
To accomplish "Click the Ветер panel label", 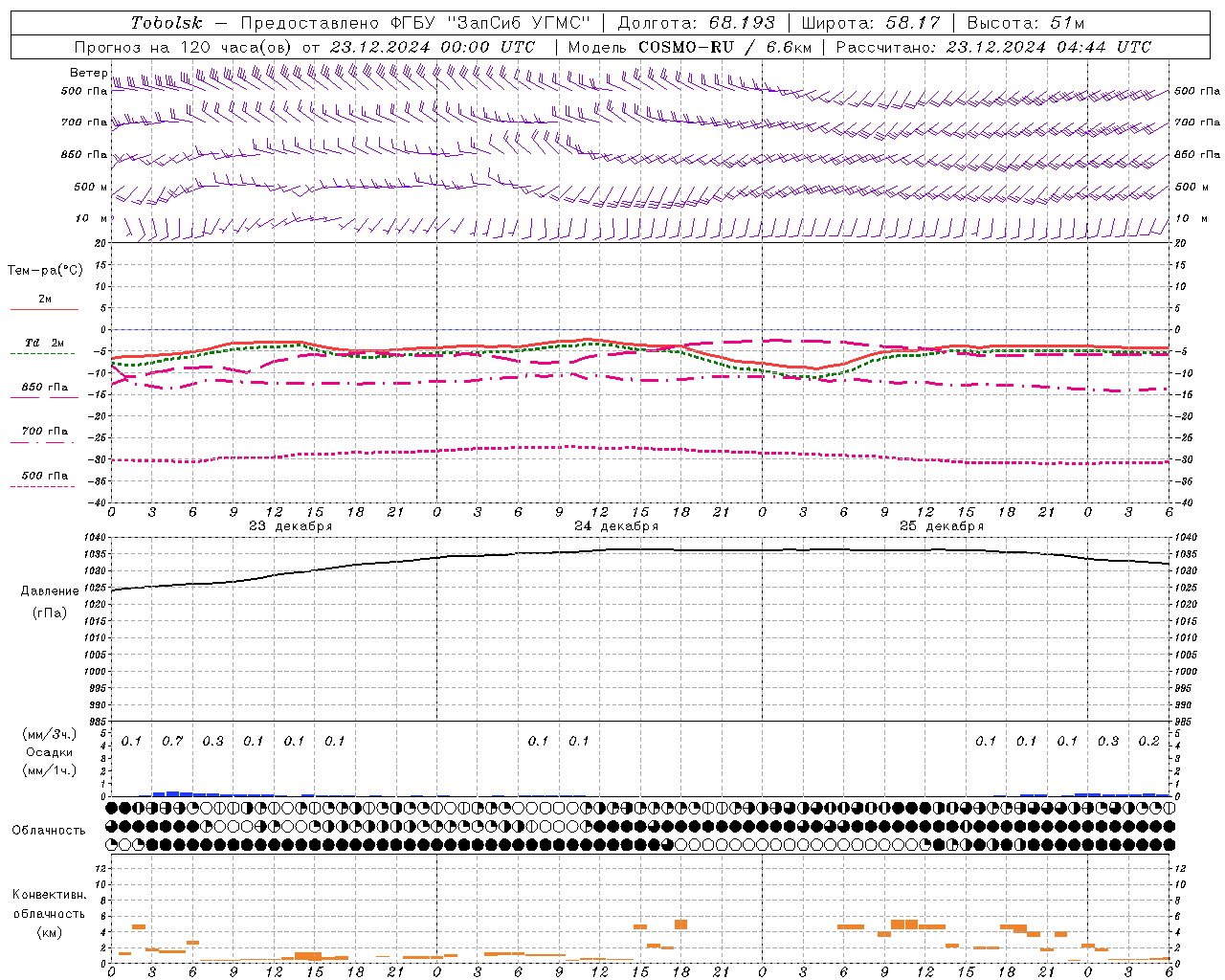I will (89, 73).
